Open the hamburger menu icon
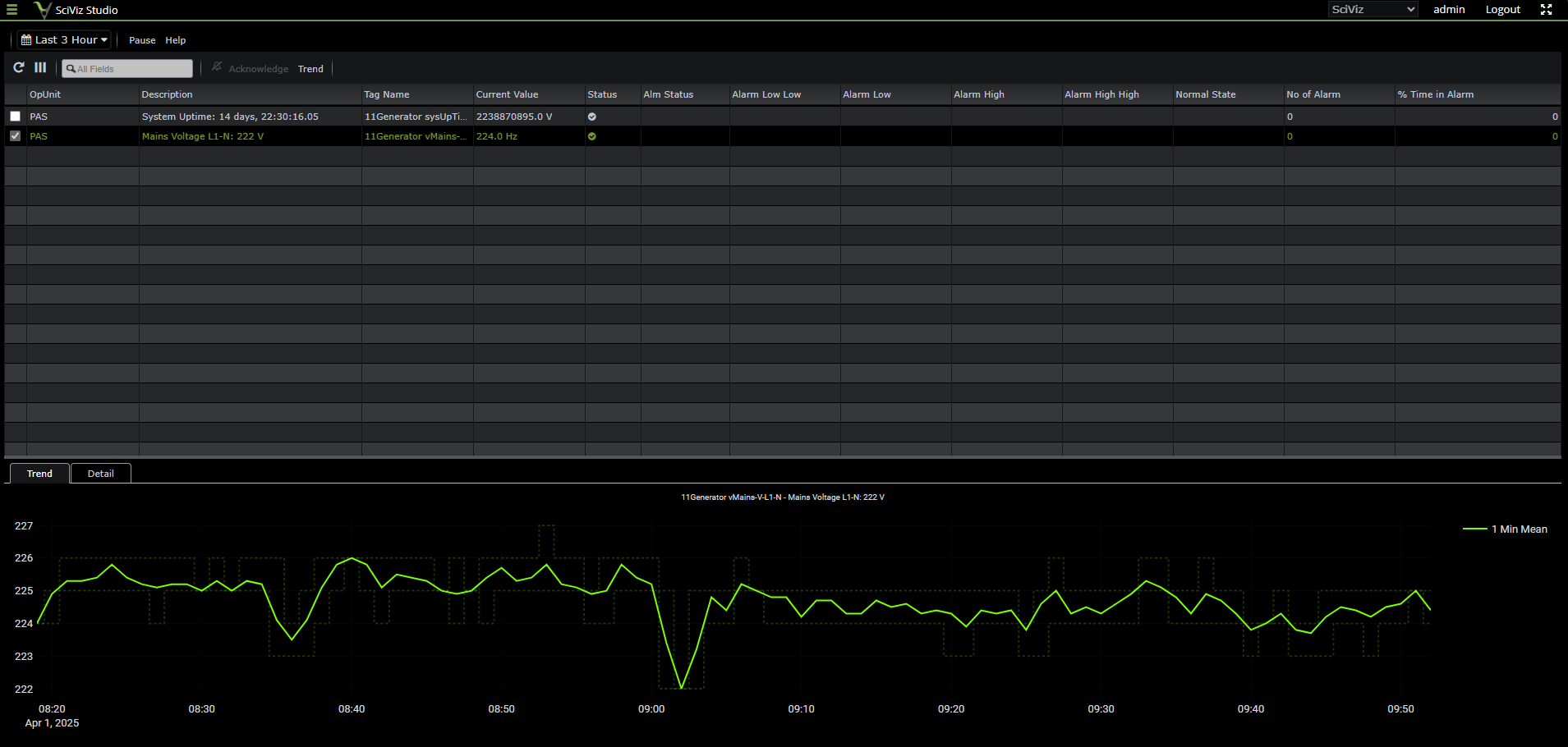1568x747 pixels. click(11, 10)
